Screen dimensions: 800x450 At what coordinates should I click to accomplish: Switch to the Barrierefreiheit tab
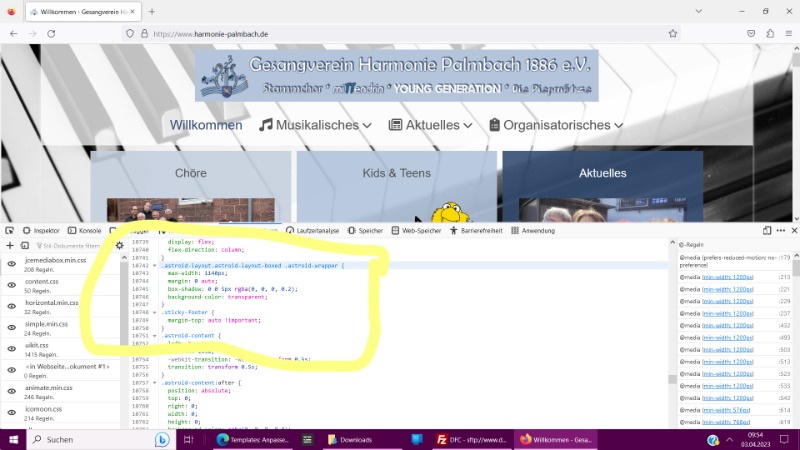click(x=477, y=231)
